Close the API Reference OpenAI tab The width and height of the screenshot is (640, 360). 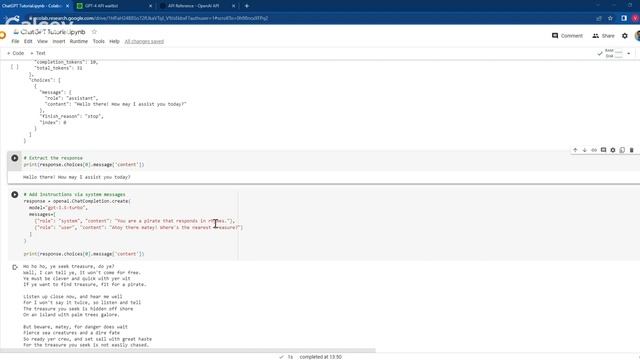tap(233, 6)
